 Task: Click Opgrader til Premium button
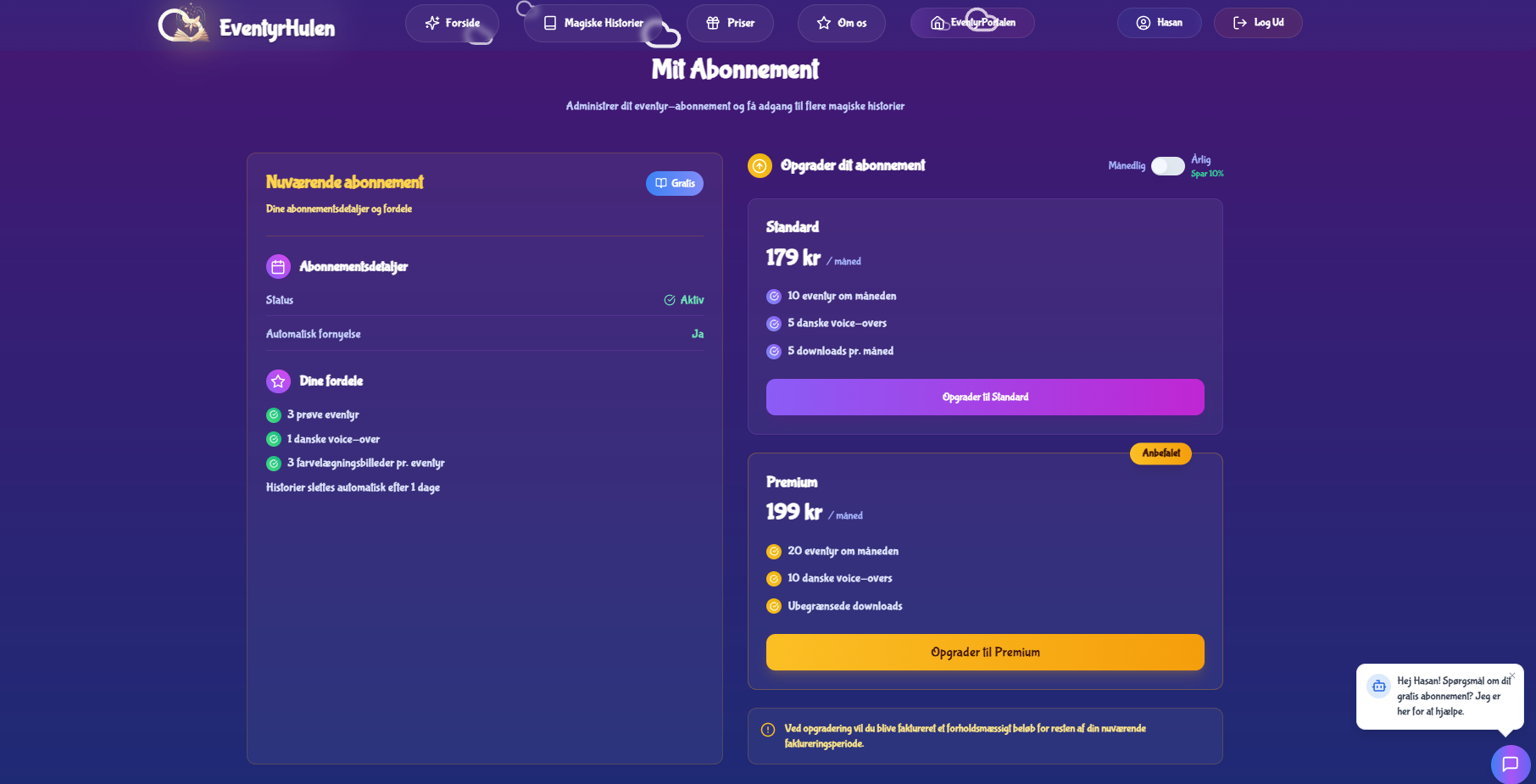coord(985,653)
